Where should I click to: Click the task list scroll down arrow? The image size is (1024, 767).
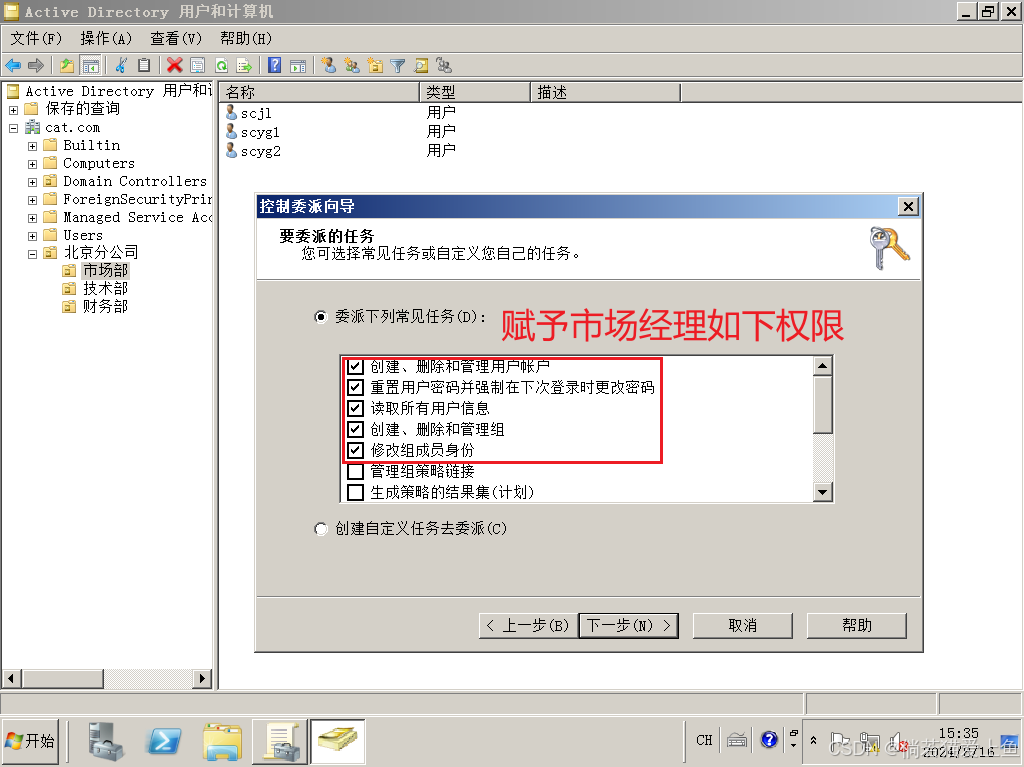click(x=823, y=493)
